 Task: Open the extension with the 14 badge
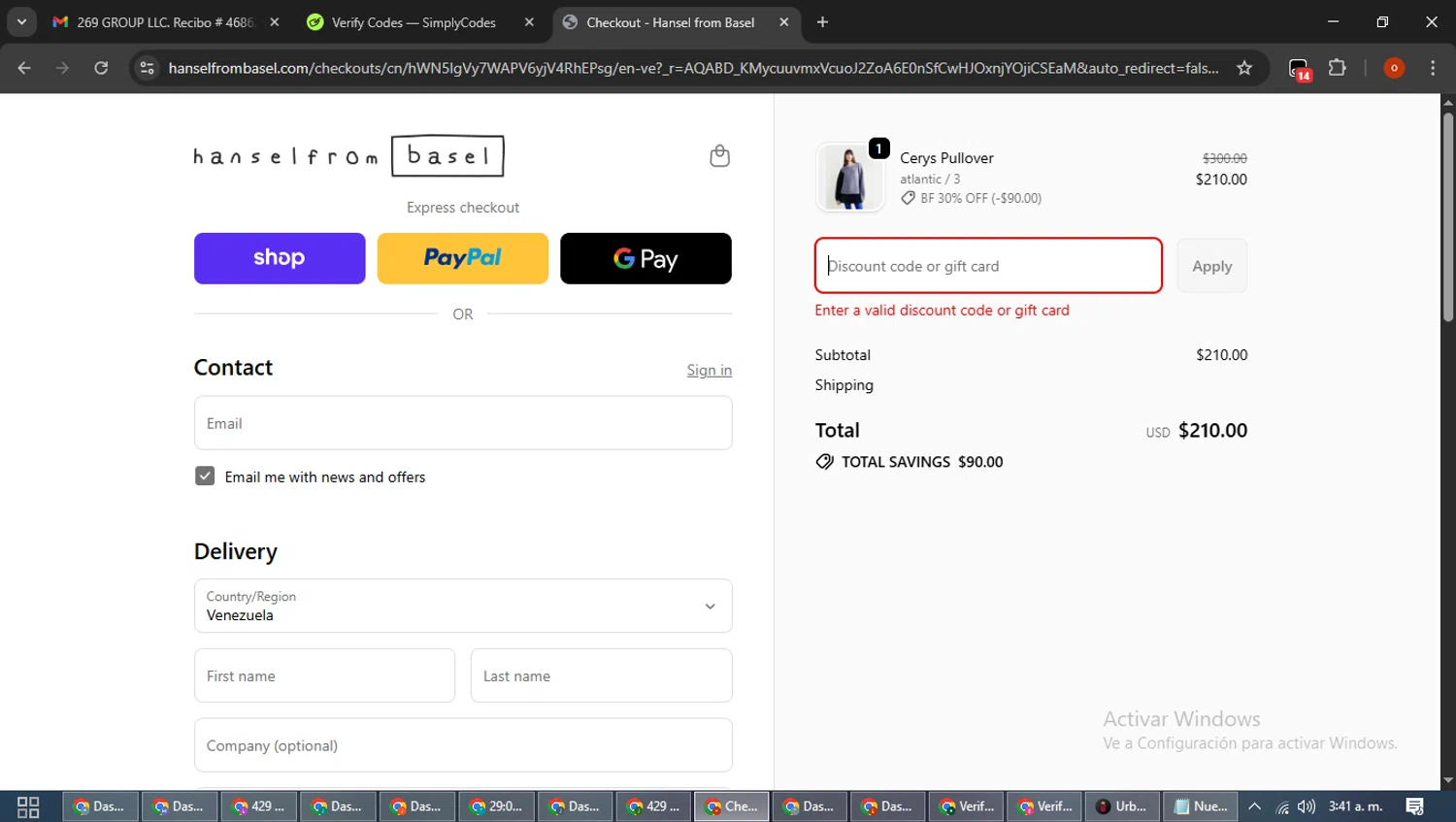[x=1300, y=69]
